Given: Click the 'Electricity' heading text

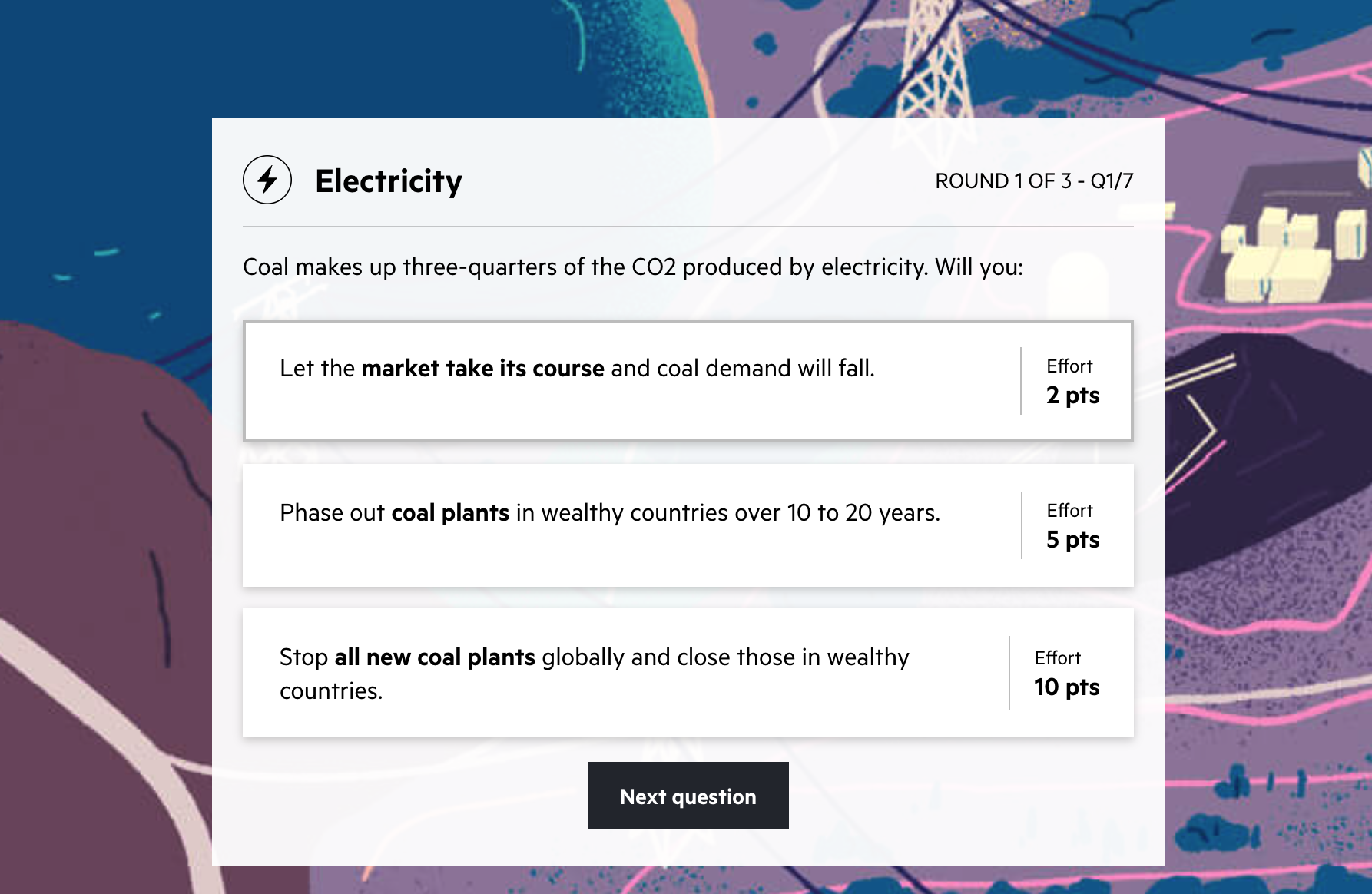Looking at the screenshot, I should 389,181.
